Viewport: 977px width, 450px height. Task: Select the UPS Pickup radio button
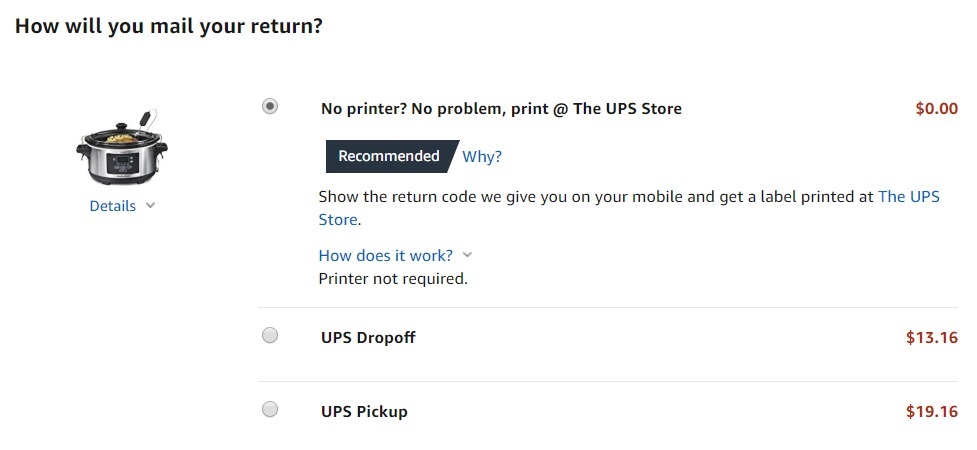(x=270, y=409)
